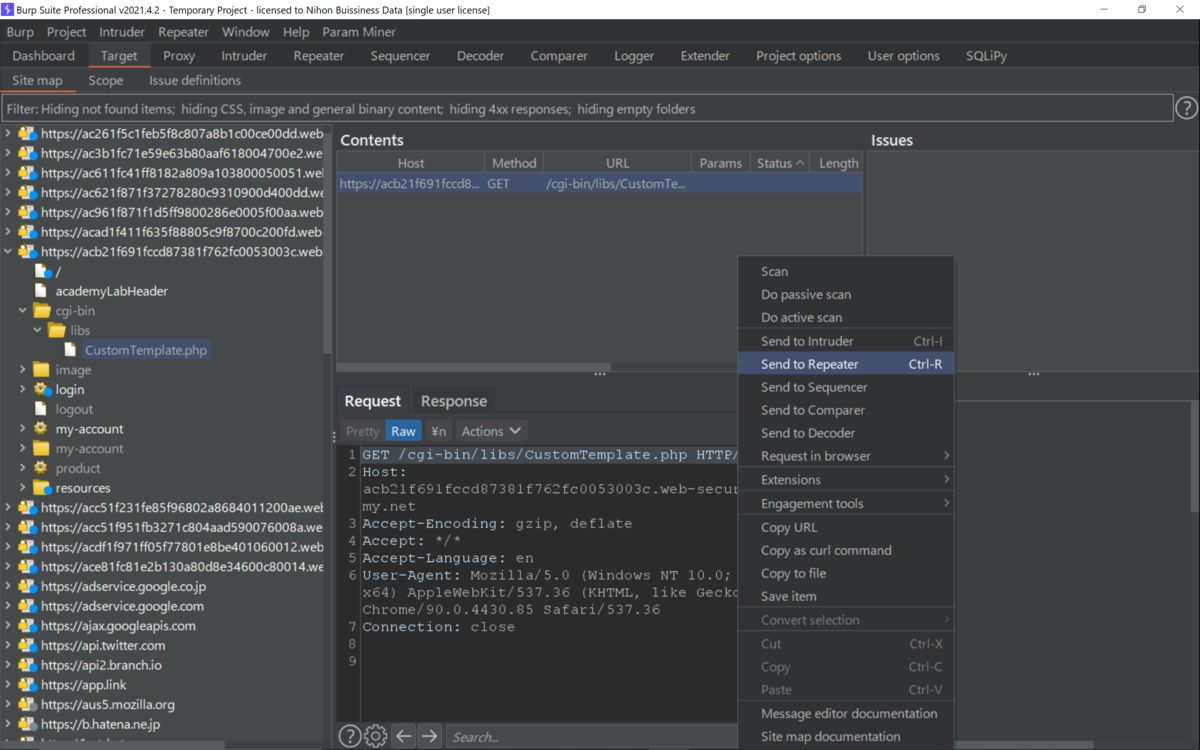Screen dimensions: 1200x750
Task: Expand the product node
Action: tap(22, 468)
